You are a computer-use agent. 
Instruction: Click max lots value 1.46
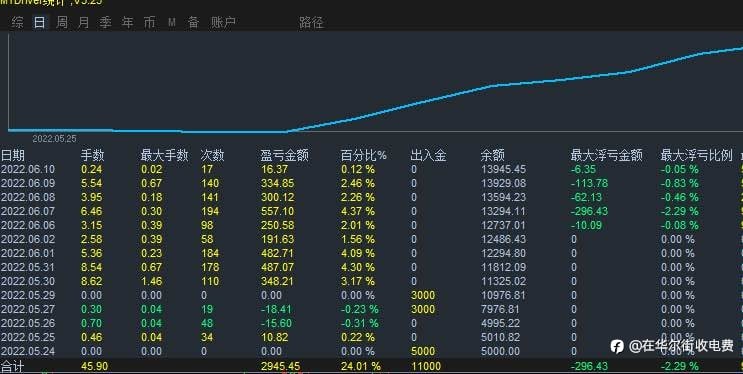(x=152, y=281)
